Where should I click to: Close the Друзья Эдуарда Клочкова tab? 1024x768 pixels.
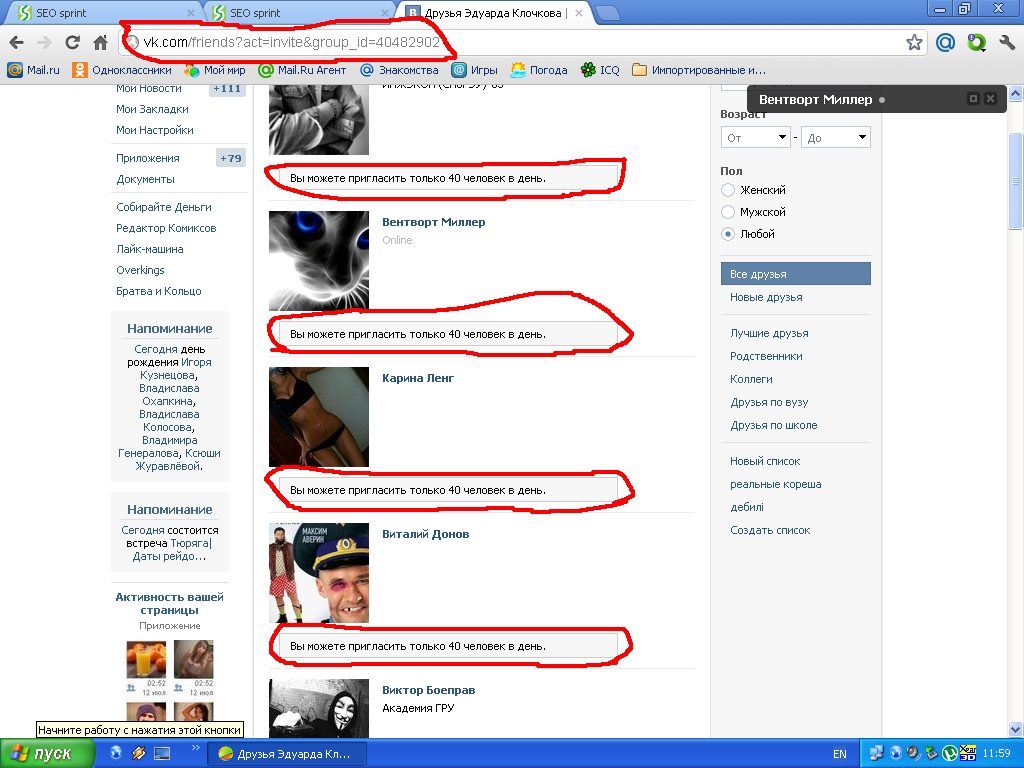579,12
